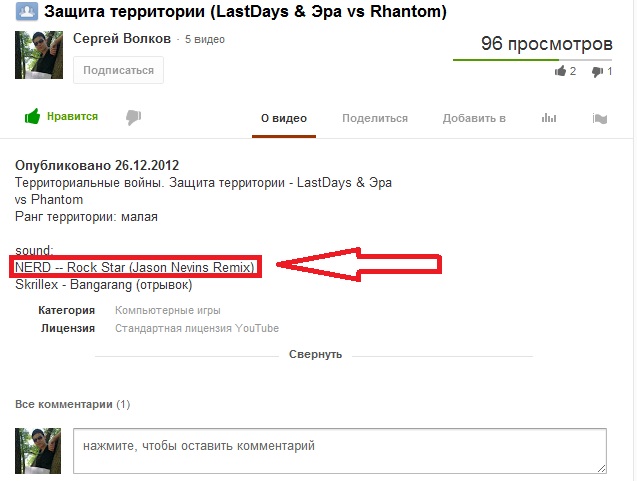
Task: Open the Поделиться tab
Action: (x=375, y=118)
